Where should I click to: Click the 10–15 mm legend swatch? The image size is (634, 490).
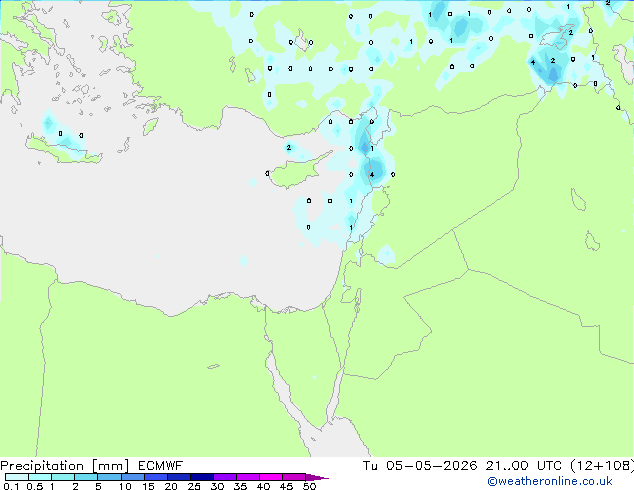pos(132,477)
